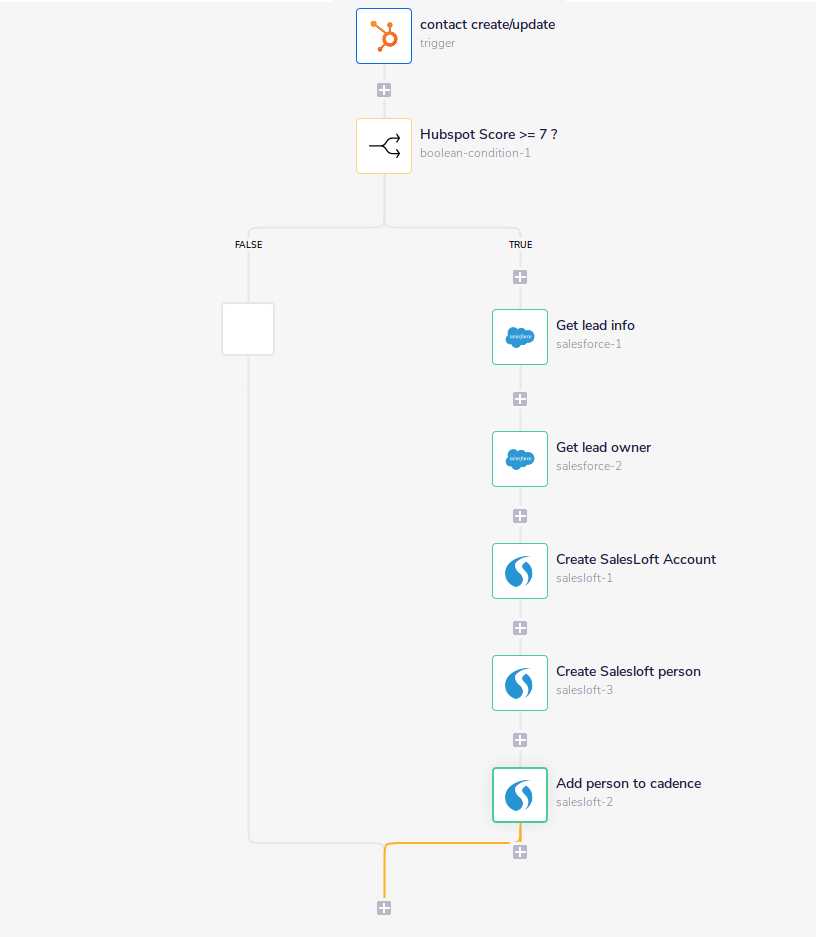The image size is (816, 937).
Task: Insert a step before Create Salesloft person
Action: [519, 628]
